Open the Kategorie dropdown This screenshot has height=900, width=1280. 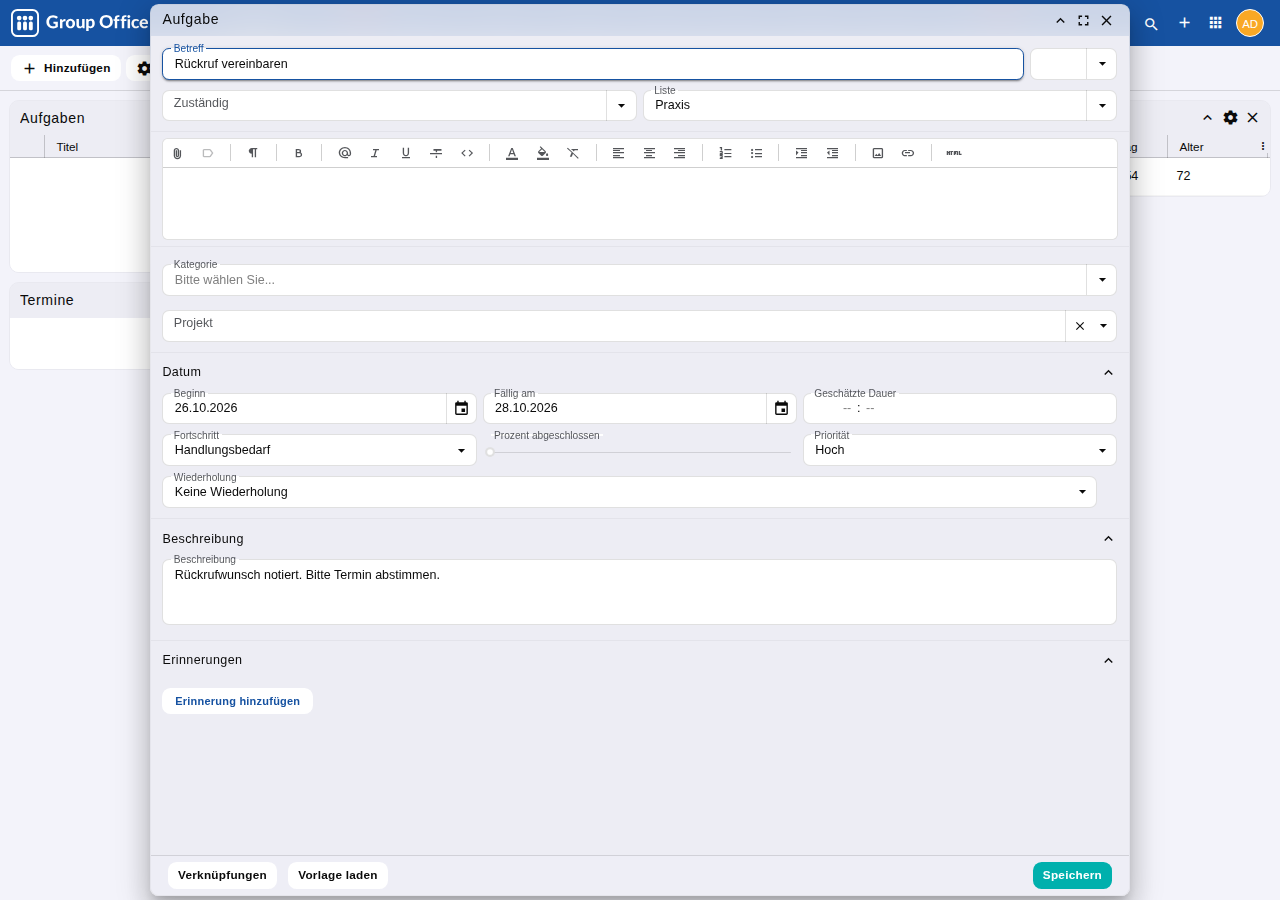point(1102,280)
